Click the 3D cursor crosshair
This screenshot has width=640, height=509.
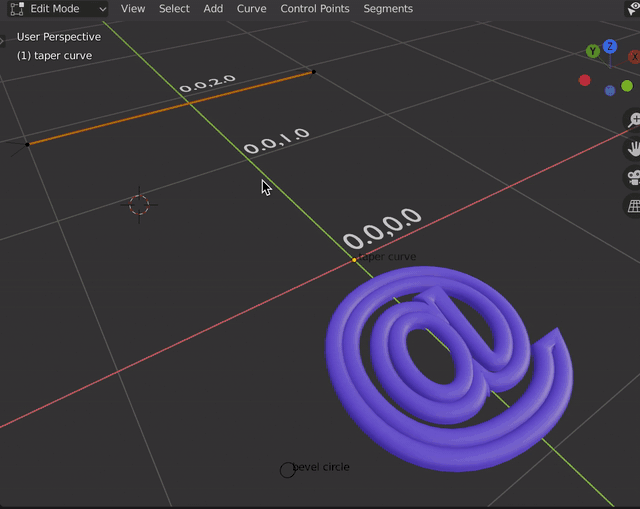pos(139,205)
